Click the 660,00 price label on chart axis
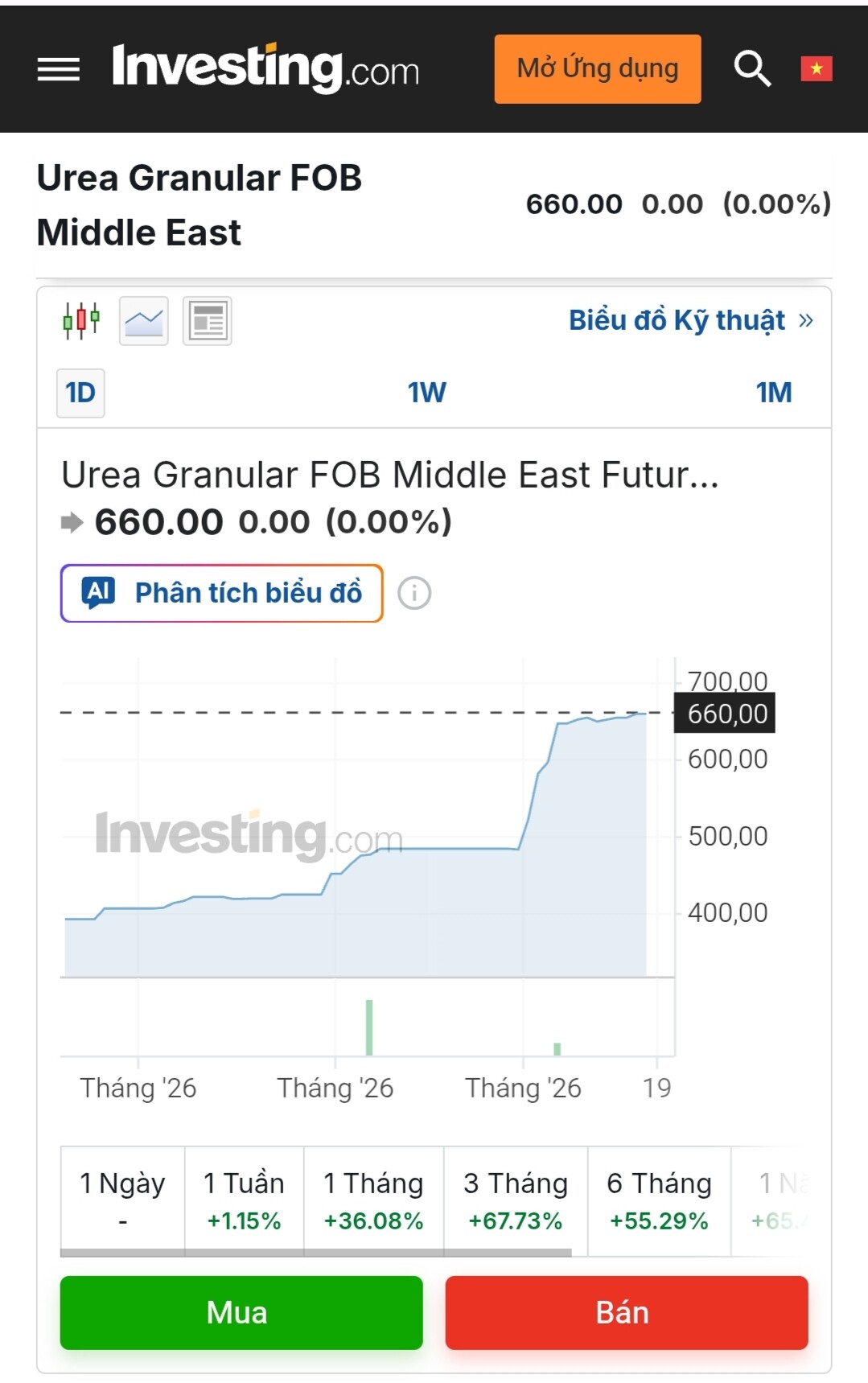The width and height of the screenshot is (868, 1383). 726,714
